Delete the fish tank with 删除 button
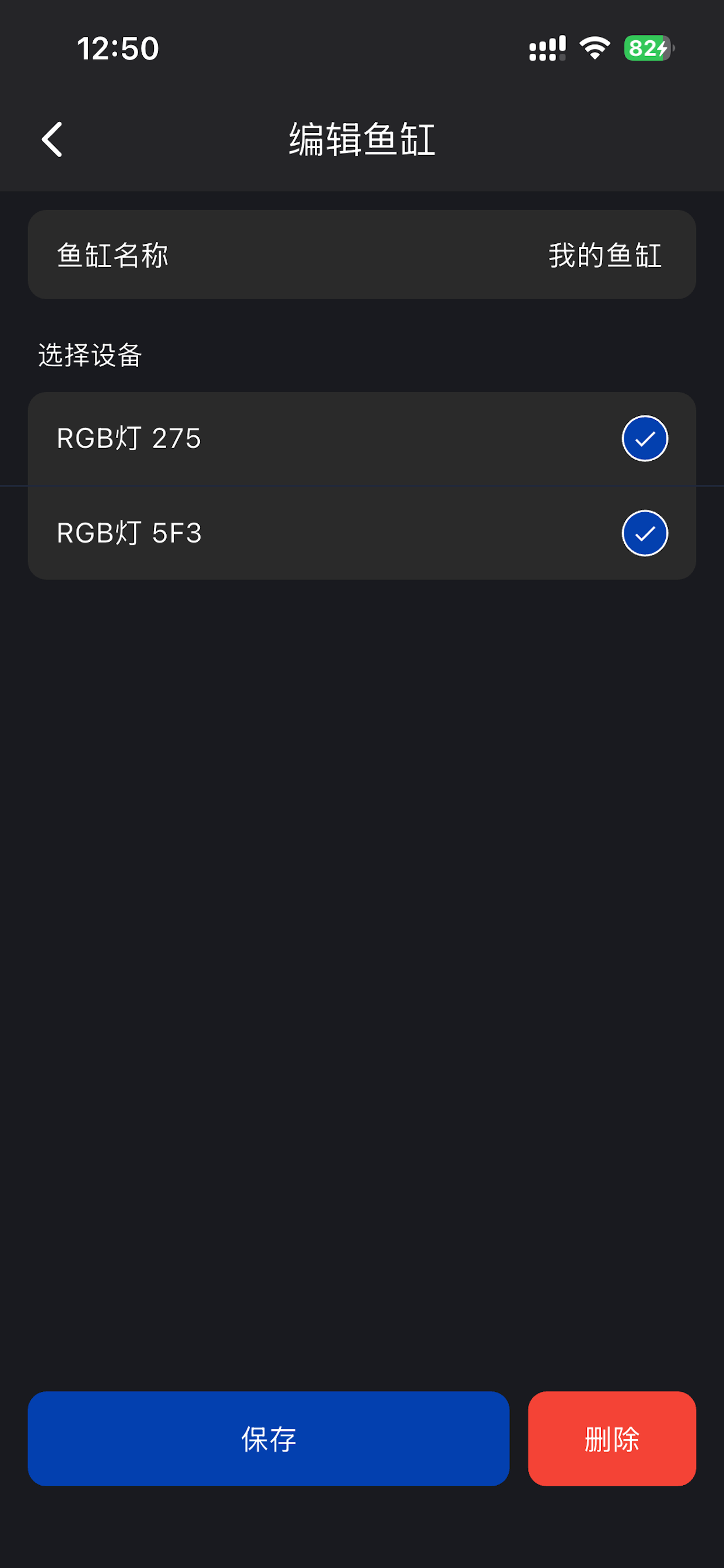 tap(611, 1439)
